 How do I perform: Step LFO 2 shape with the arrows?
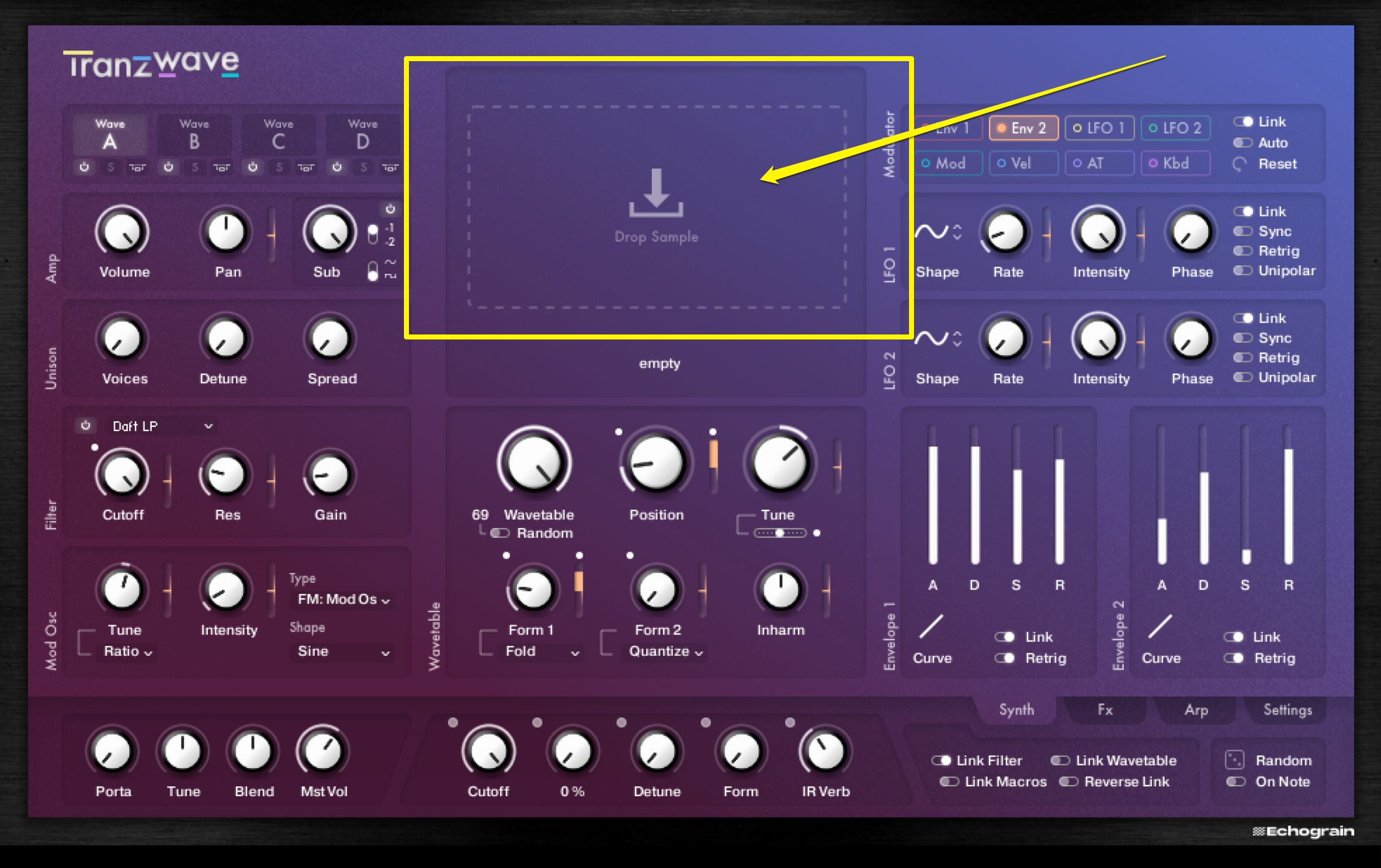coord(957,339)
